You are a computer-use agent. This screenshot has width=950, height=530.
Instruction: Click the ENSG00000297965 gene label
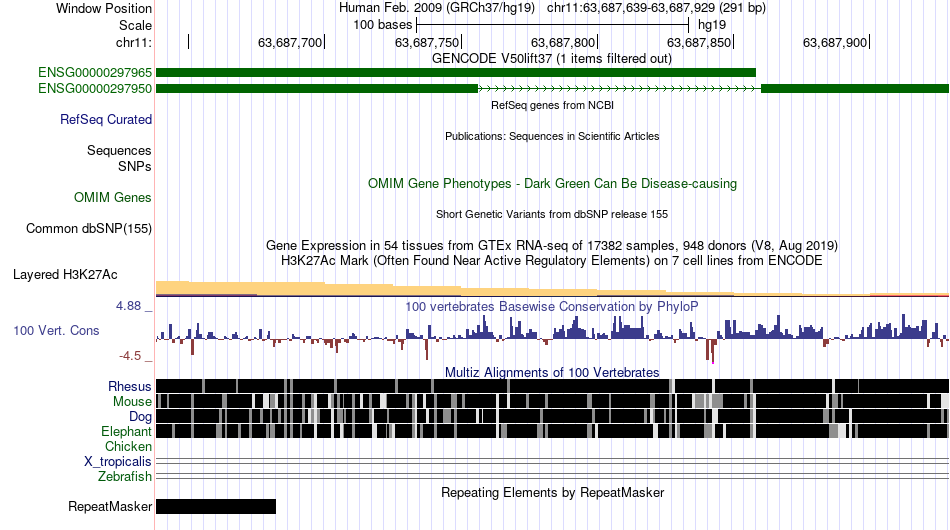coord(95,73)
